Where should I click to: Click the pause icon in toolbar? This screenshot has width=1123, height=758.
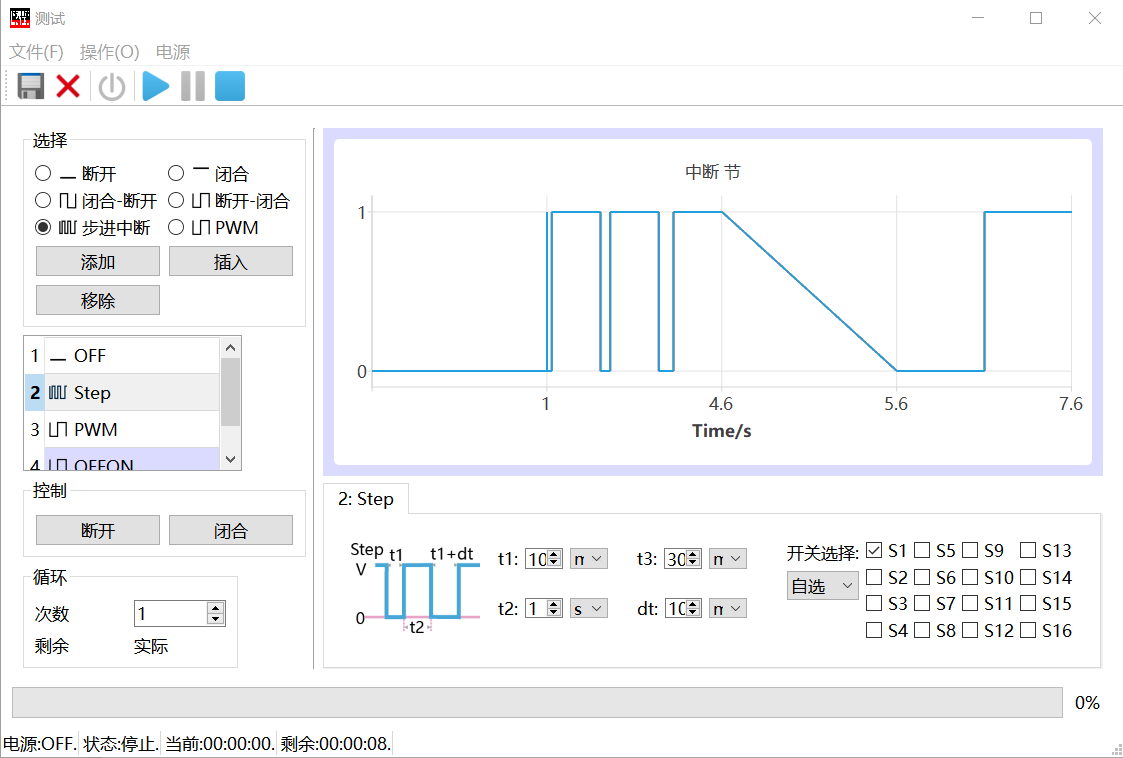[192, 87]
